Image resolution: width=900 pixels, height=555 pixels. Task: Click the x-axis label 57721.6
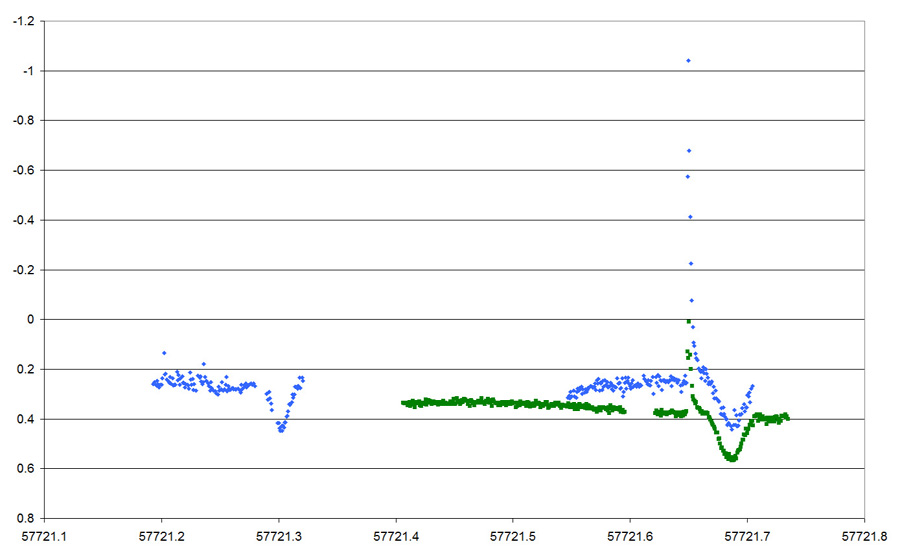click(x=630, y=537)
